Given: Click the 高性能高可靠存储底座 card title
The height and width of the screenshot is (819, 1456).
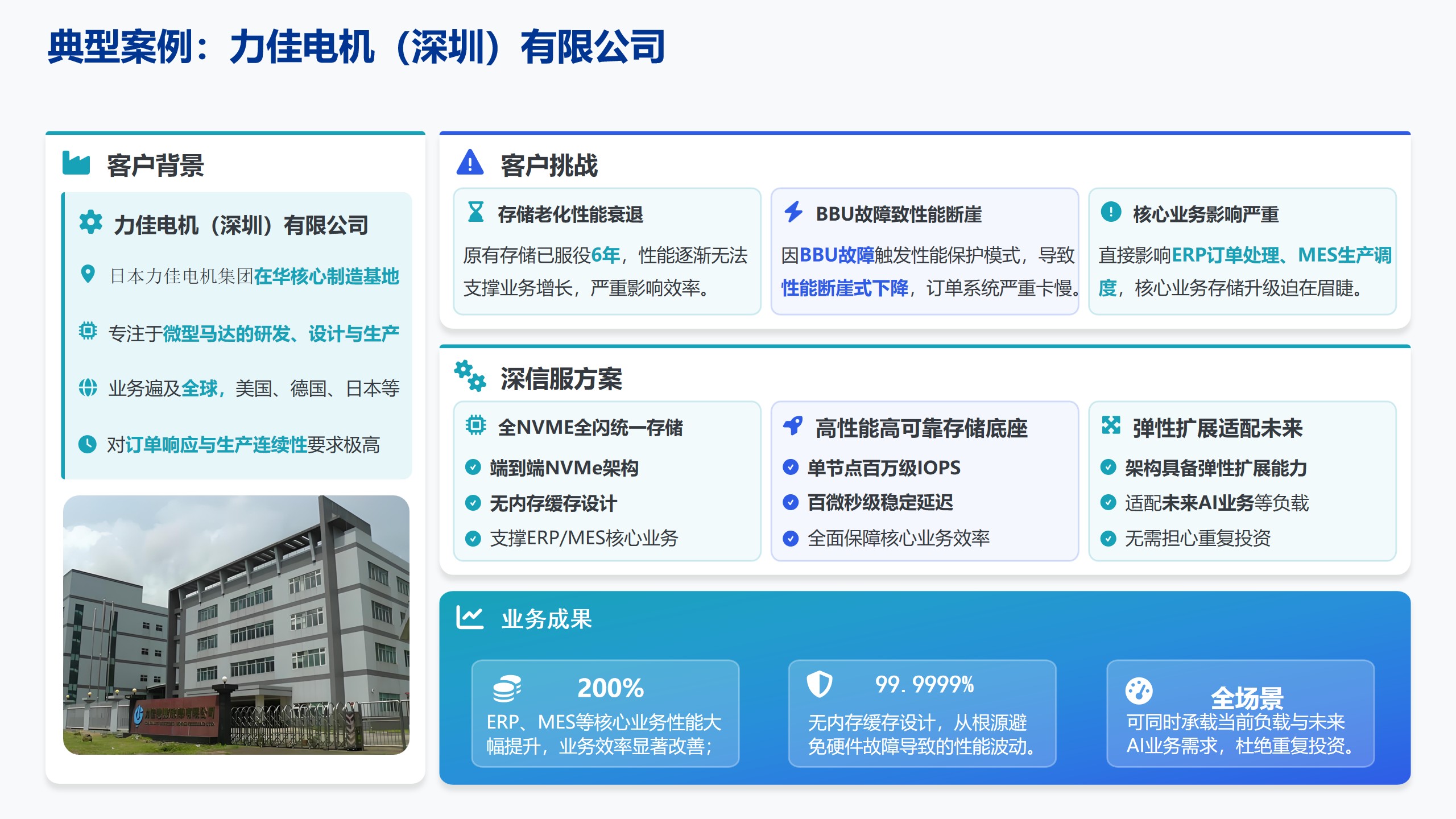Looking at the screenshot, I should (x=921, y=428).
